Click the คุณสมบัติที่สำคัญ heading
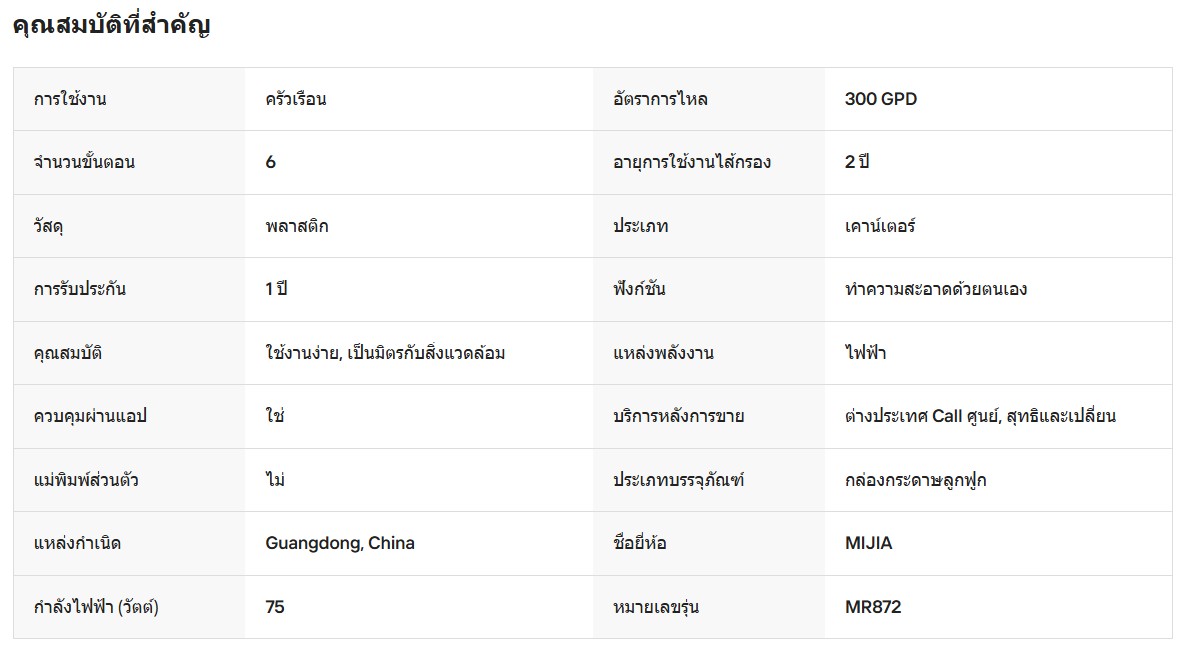 tap(111, 24)
